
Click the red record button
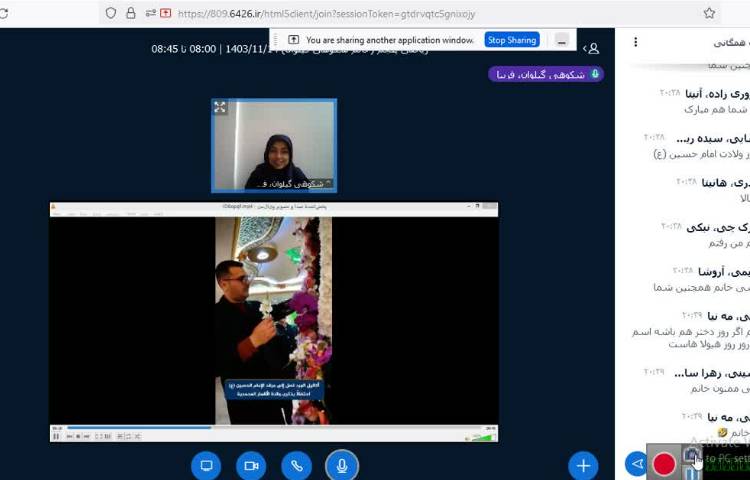(x=664, y=463)
